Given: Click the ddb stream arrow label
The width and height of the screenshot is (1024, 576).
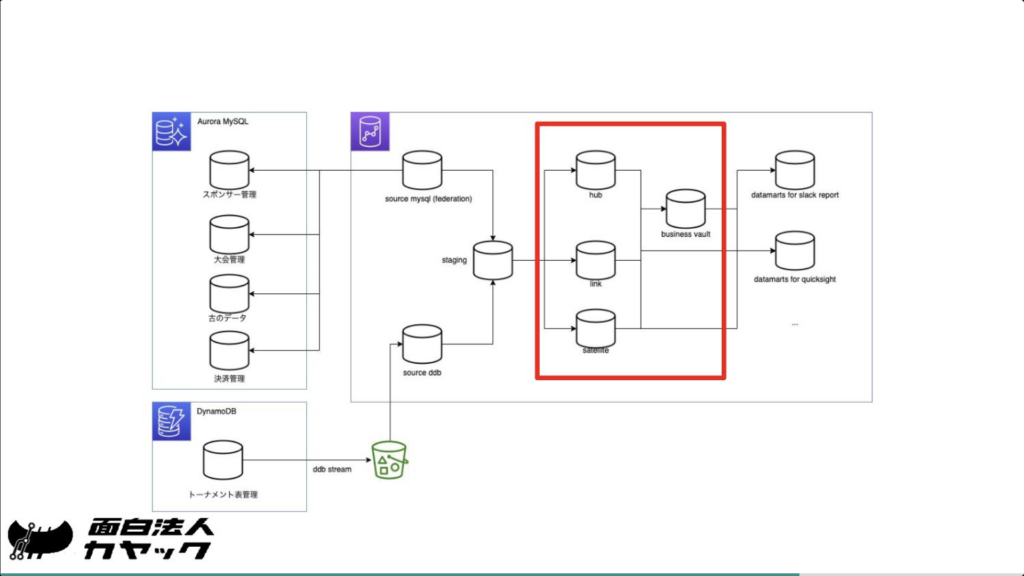Looking at the screenshot, I should 331,469.
